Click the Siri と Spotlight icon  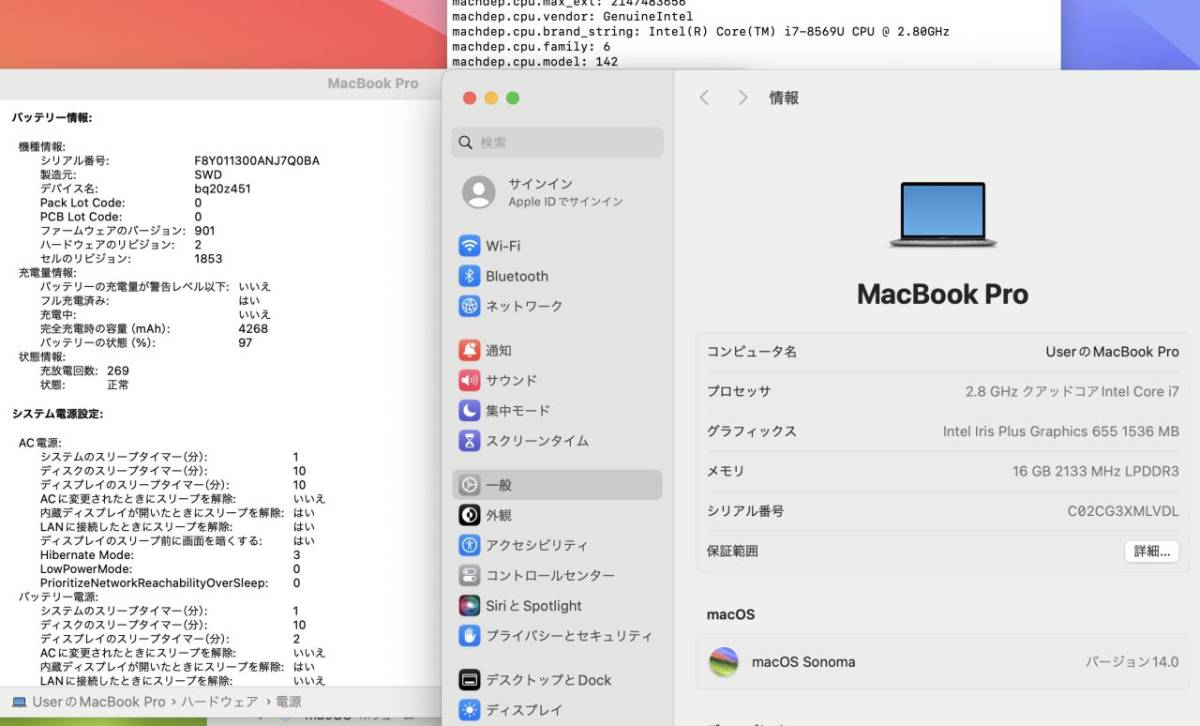point(469,606)
